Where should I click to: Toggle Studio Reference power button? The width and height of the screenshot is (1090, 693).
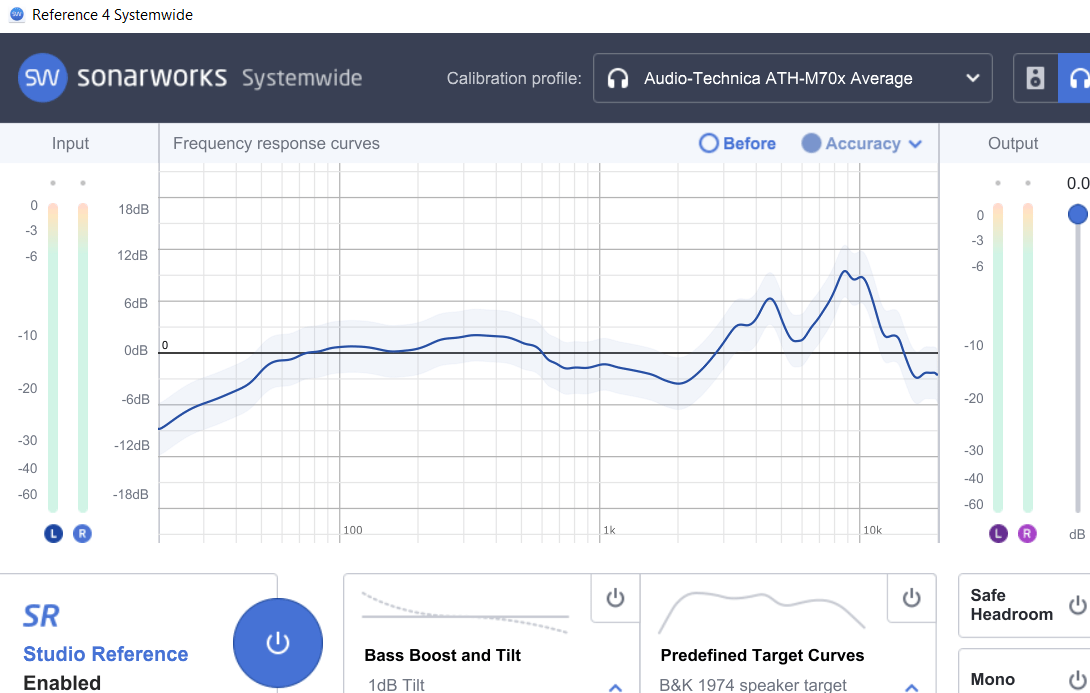point(277,643)
